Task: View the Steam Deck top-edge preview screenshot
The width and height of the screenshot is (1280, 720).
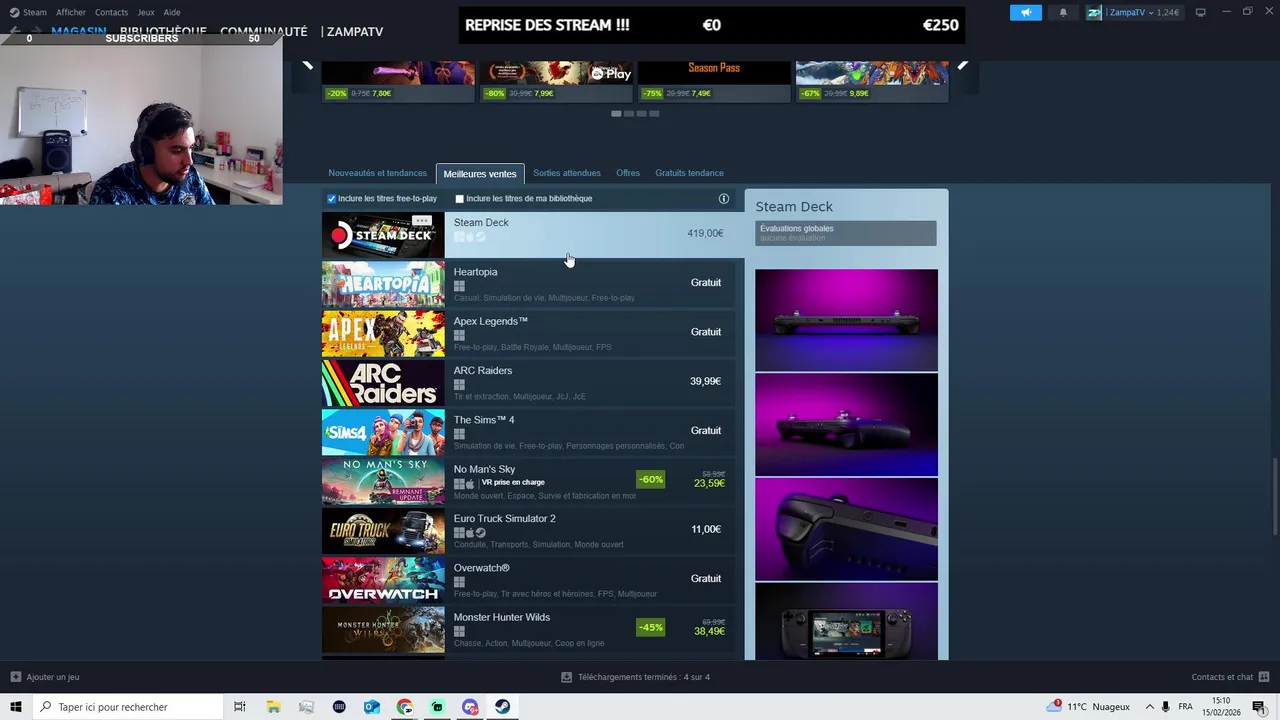Action: (846, 320)
